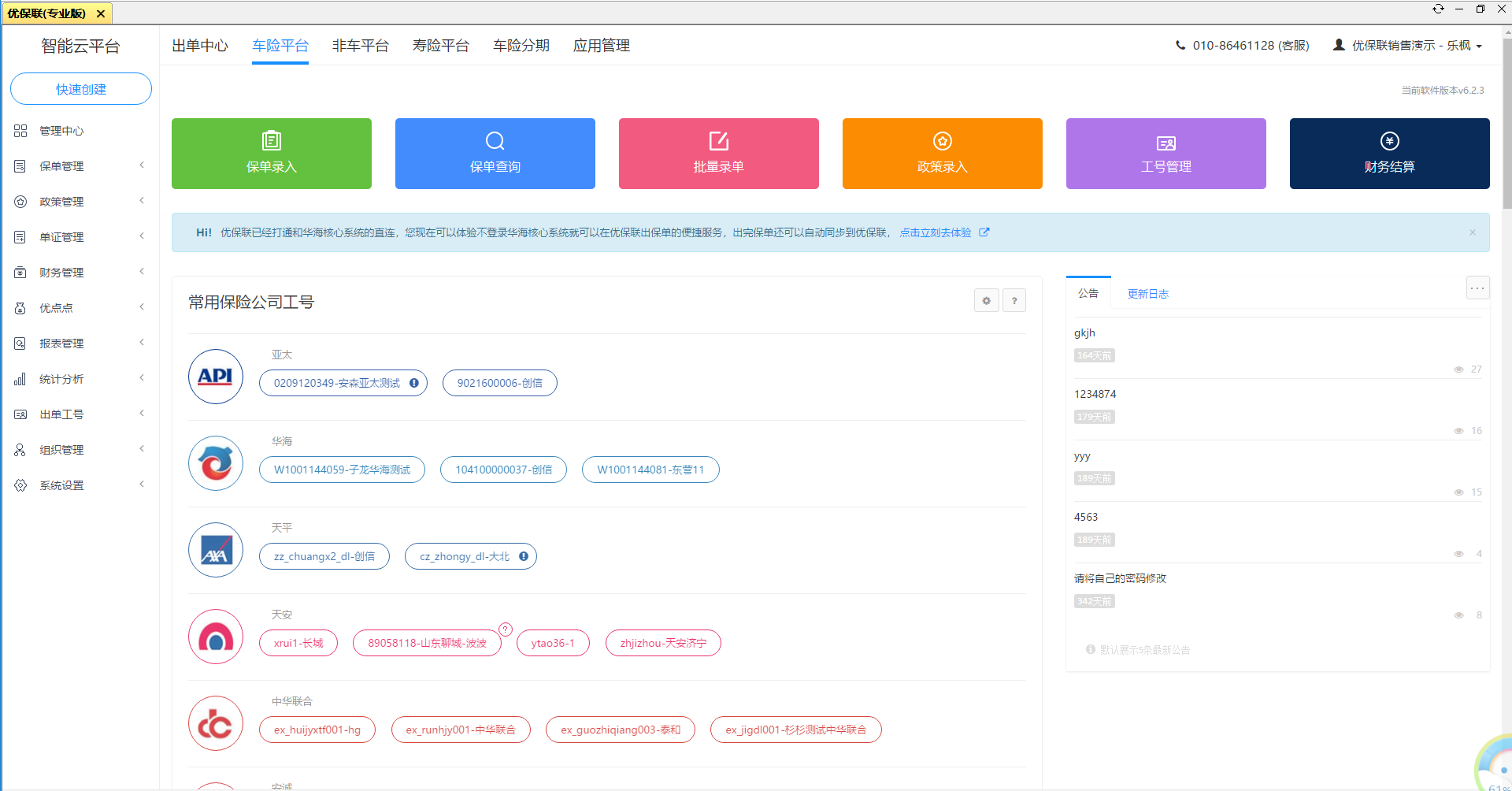1512x791 pixels.
Task: Switch to the 非车平台 tab
Action: [x=361, y=46]
